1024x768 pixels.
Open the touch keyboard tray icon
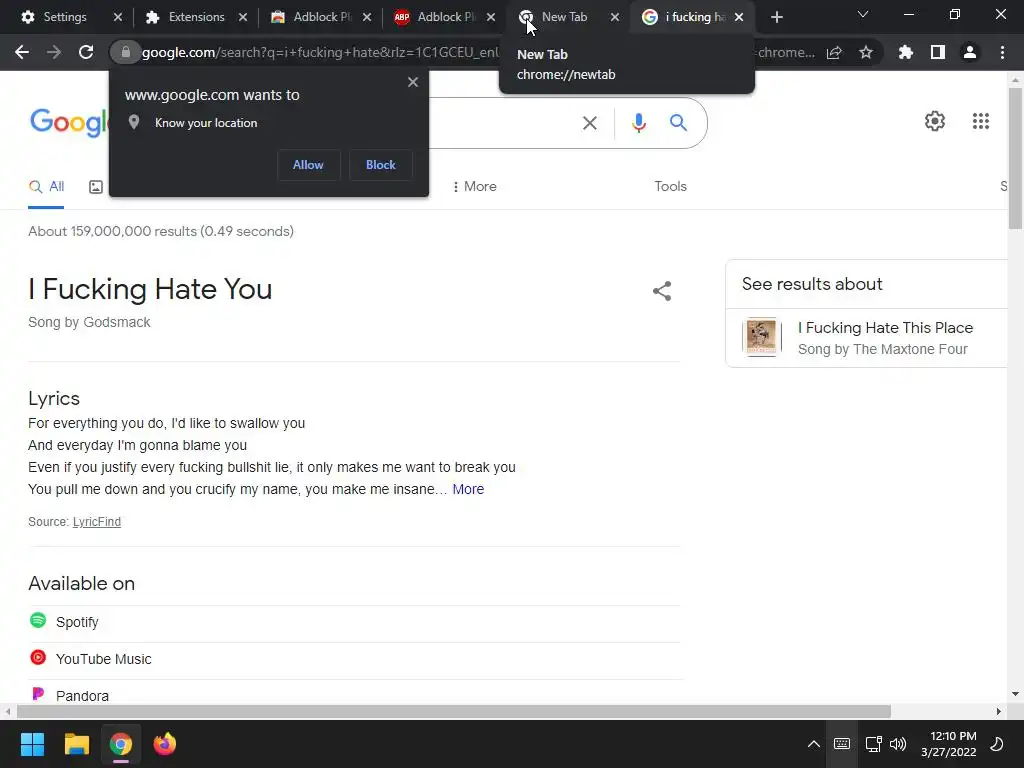842,744
